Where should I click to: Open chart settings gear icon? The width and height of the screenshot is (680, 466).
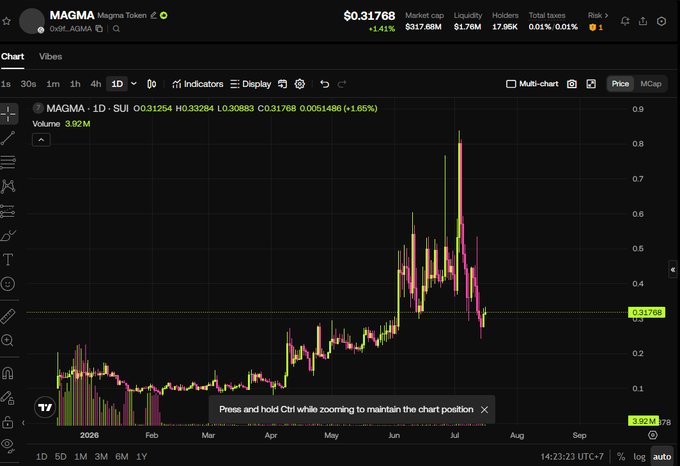click(300, 84)
